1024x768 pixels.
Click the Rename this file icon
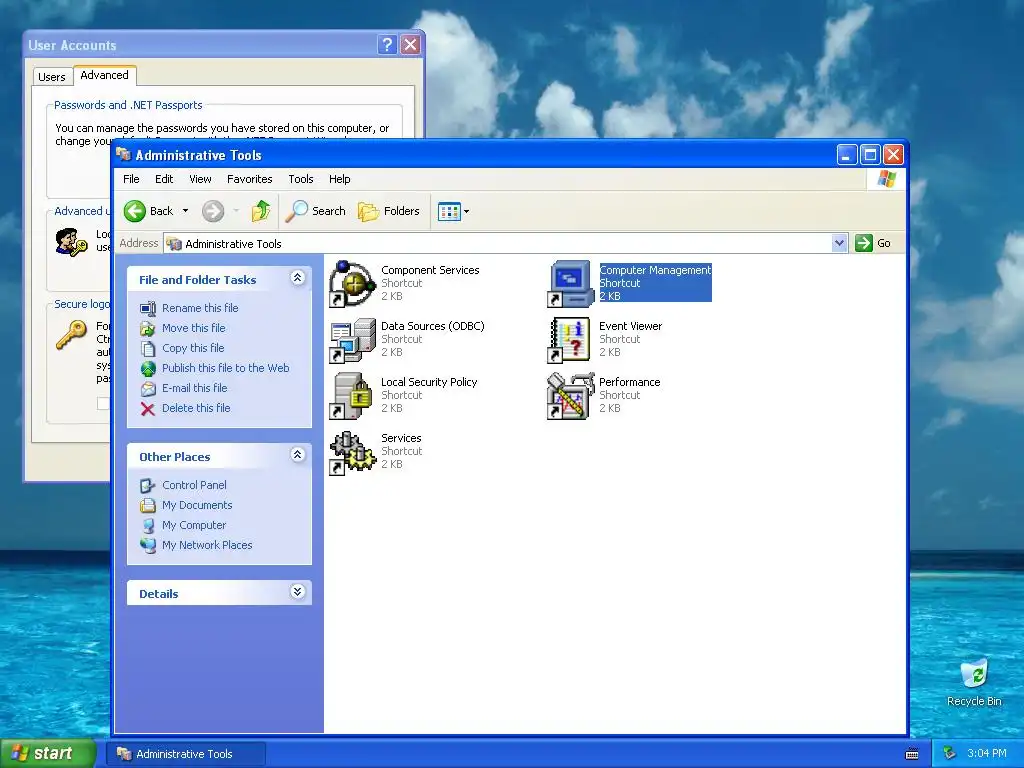point(148,308)
